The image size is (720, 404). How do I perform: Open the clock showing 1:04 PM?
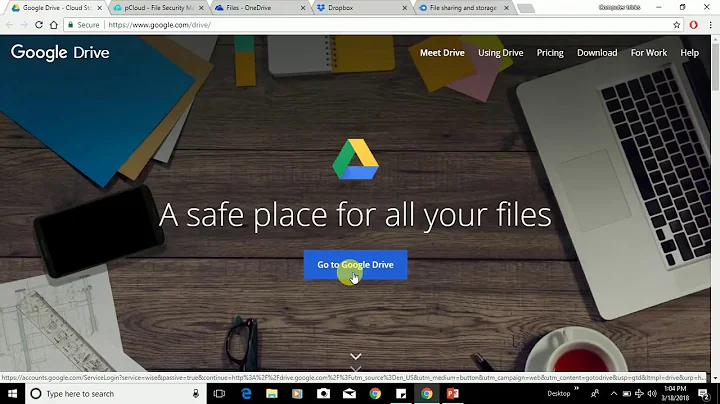675,393
